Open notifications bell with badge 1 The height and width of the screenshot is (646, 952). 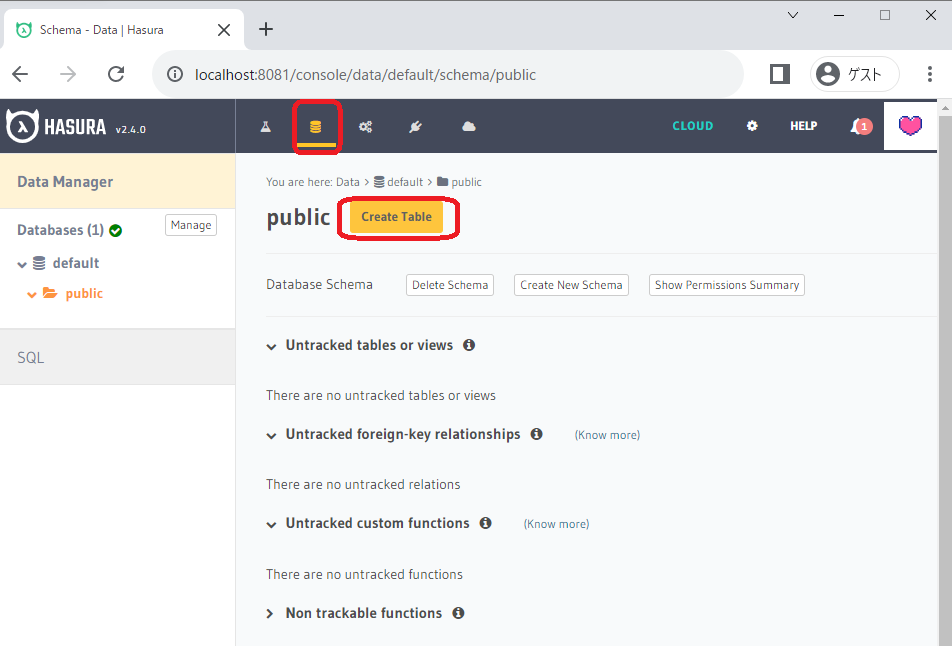[x=861, y=126]
